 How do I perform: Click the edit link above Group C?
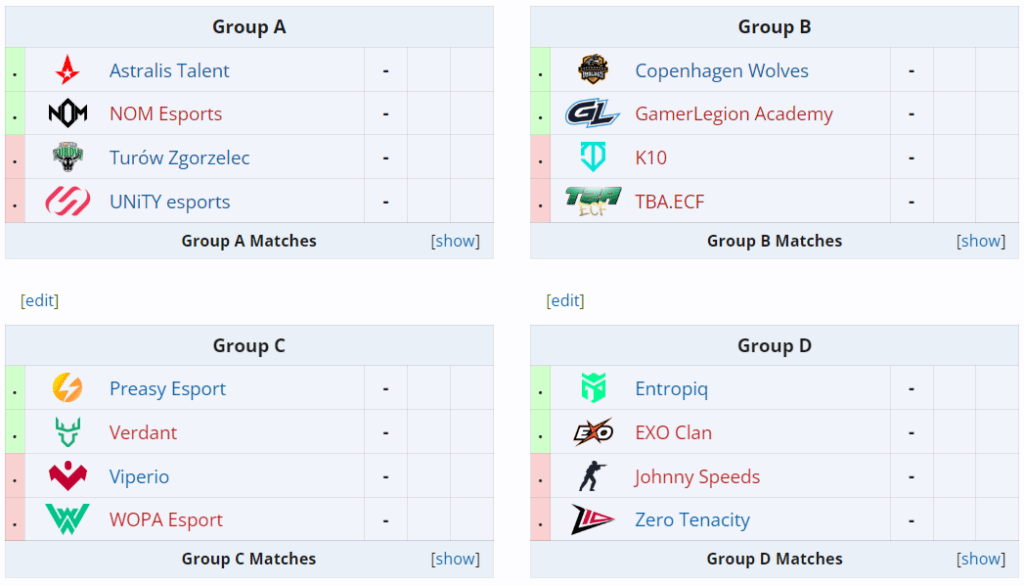click(40, 301)
